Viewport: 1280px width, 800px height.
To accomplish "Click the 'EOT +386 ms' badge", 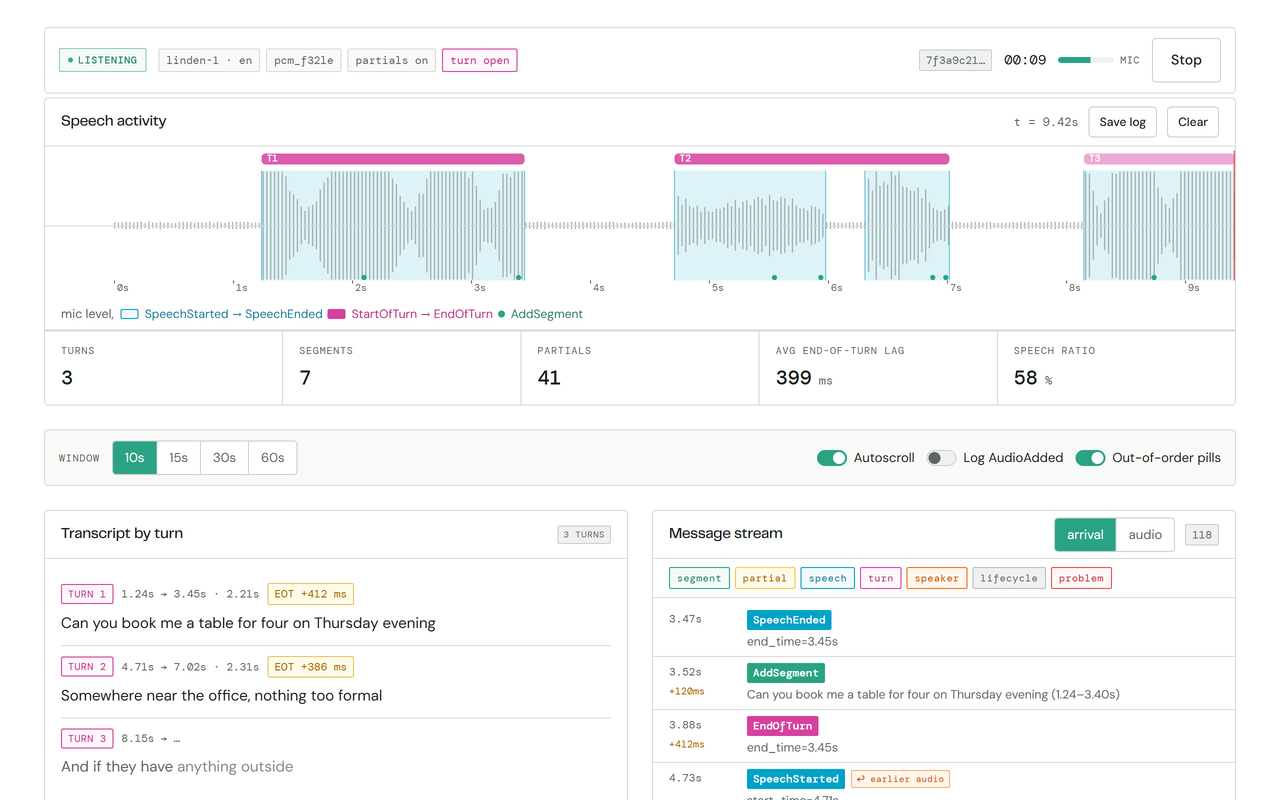I will tap(311, 666).
